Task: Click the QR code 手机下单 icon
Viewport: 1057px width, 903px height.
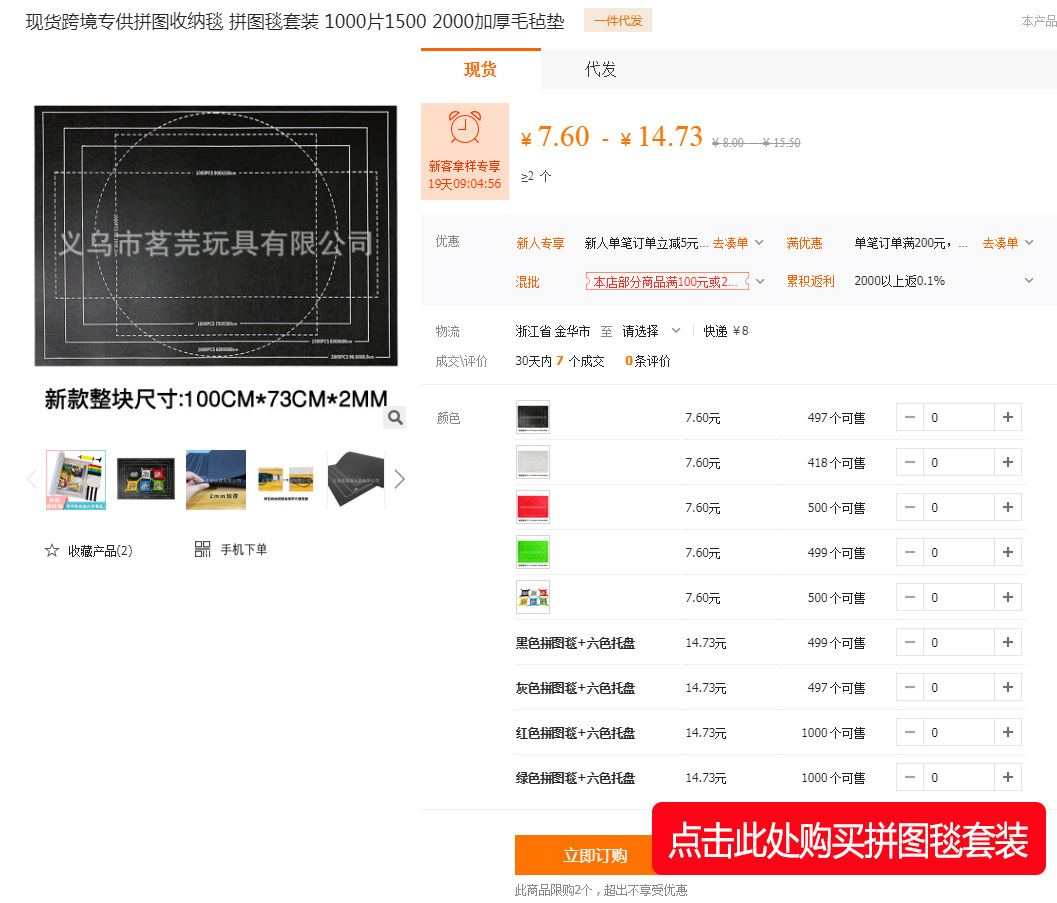Action: pos(202,549)
